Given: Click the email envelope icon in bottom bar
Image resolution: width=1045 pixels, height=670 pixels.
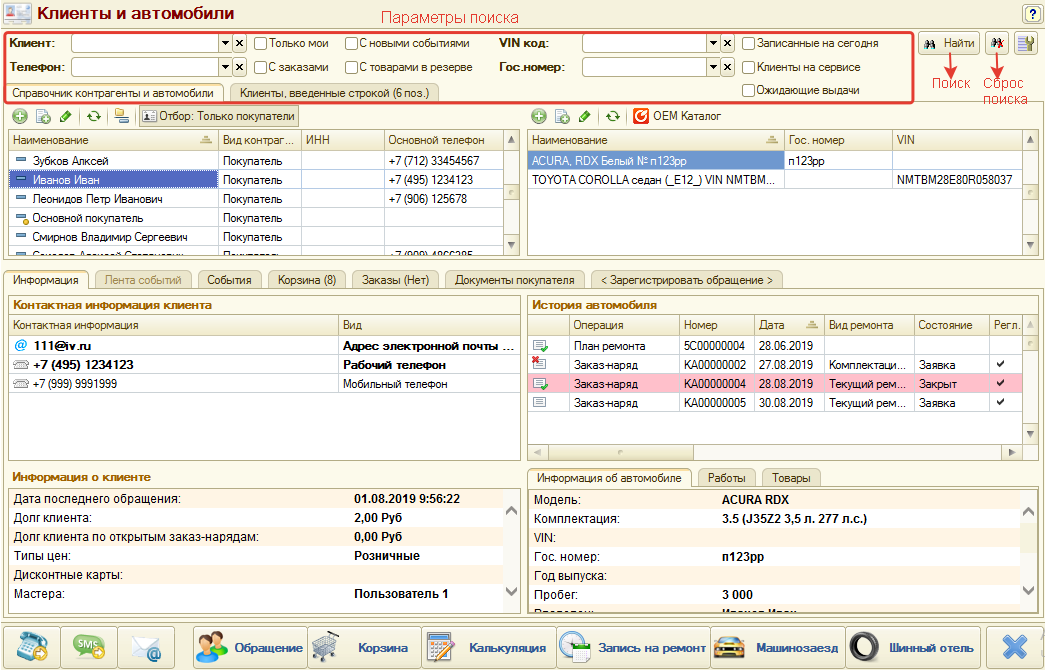Looking at the screenshot, I should pos(147,647).
